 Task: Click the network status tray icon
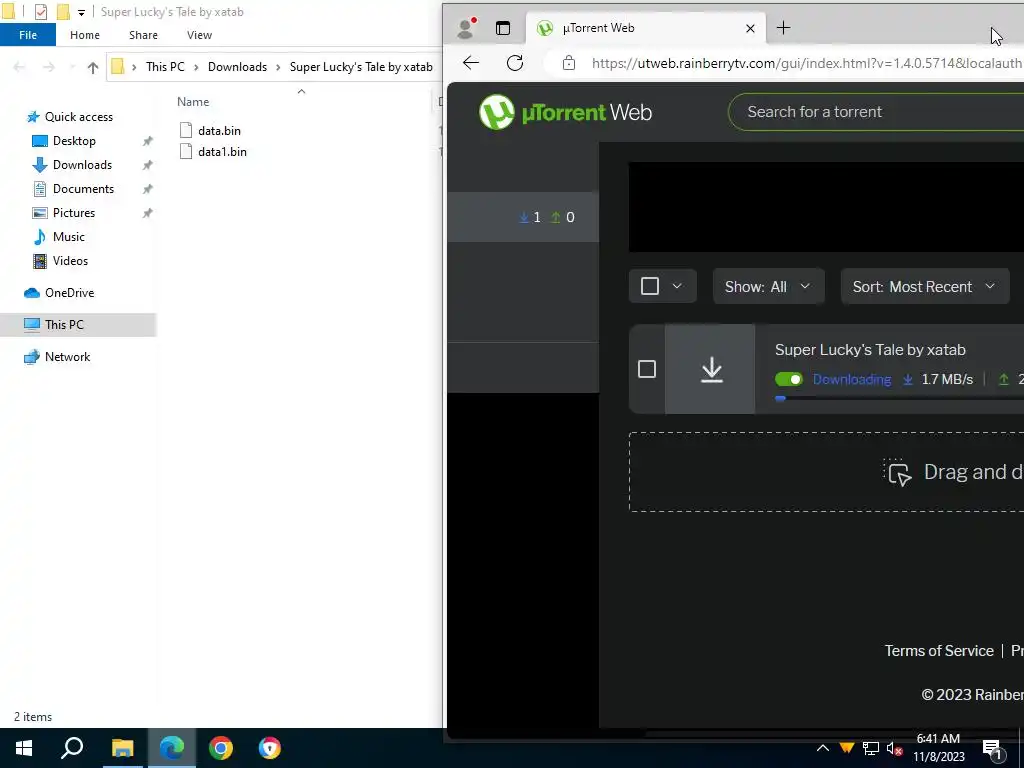pyautogui.click(x=871, y=748)
